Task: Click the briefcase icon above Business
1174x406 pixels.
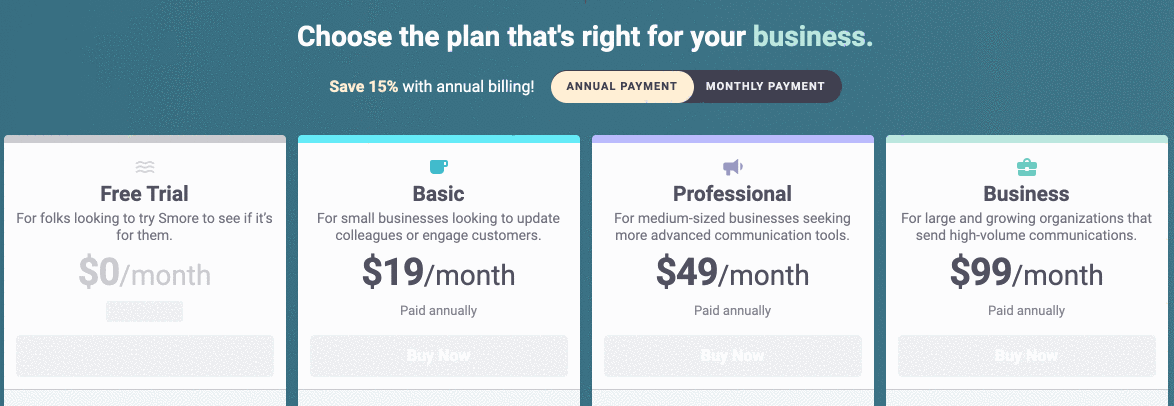Action: [1026, 167]
